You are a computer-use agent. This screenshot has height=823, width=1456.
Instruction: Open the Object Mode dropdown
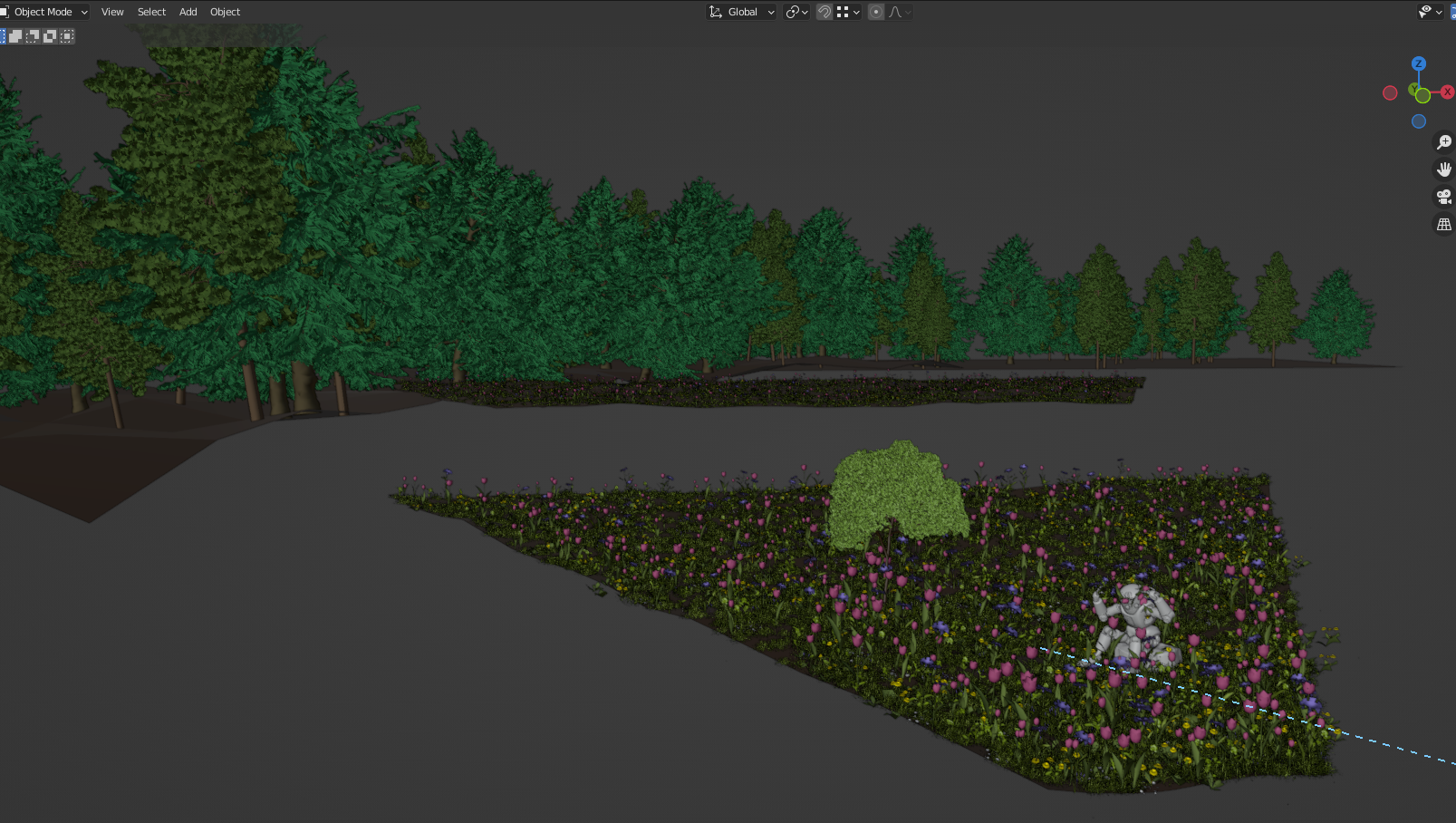coord(44,12)
